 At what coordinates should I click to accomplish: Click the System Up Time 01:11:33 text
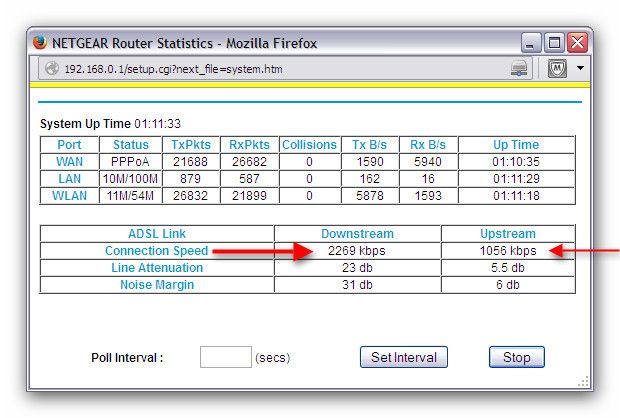click(x=110, y=124)
